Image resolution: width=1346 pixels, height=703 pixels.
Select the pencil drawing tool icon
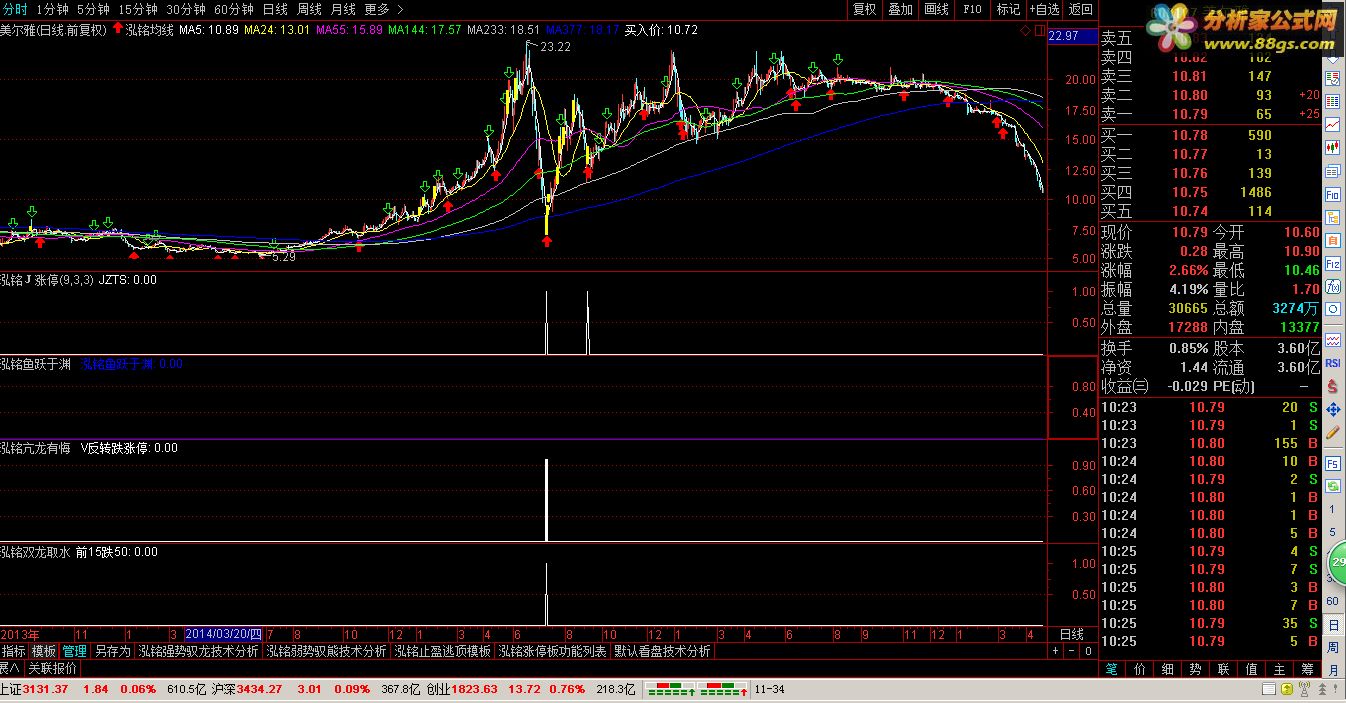(1332, 432)
